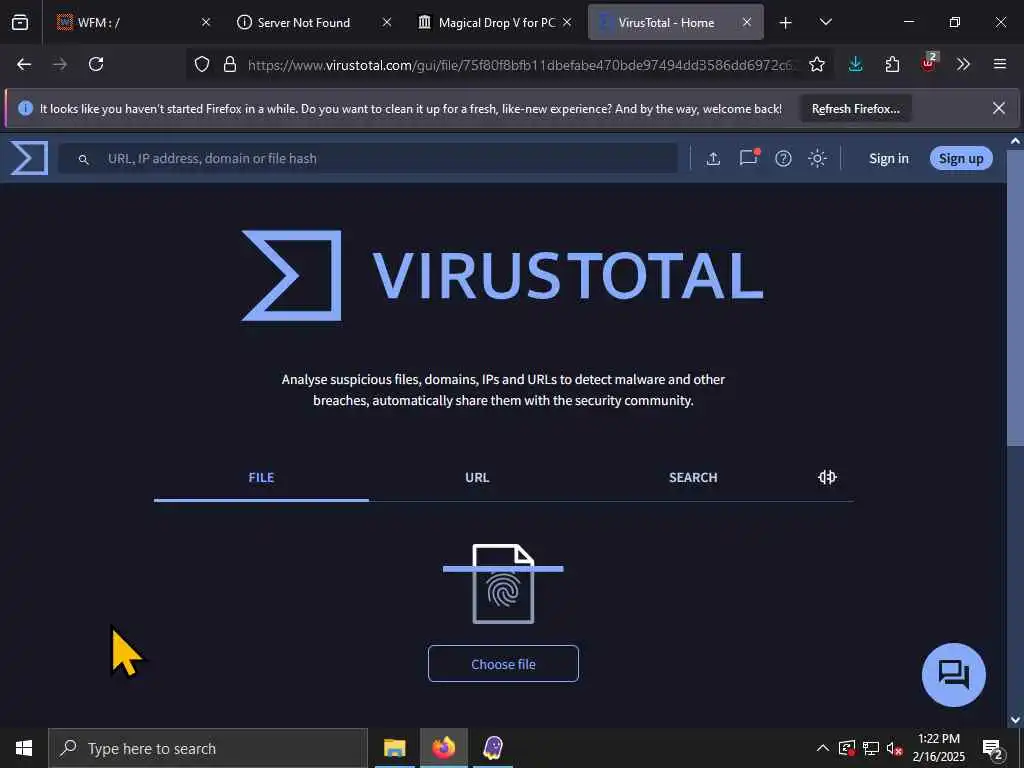Close the Magical Drop V tab
1024x768 pixels.
pyautogui.click(x=567, y=22)
